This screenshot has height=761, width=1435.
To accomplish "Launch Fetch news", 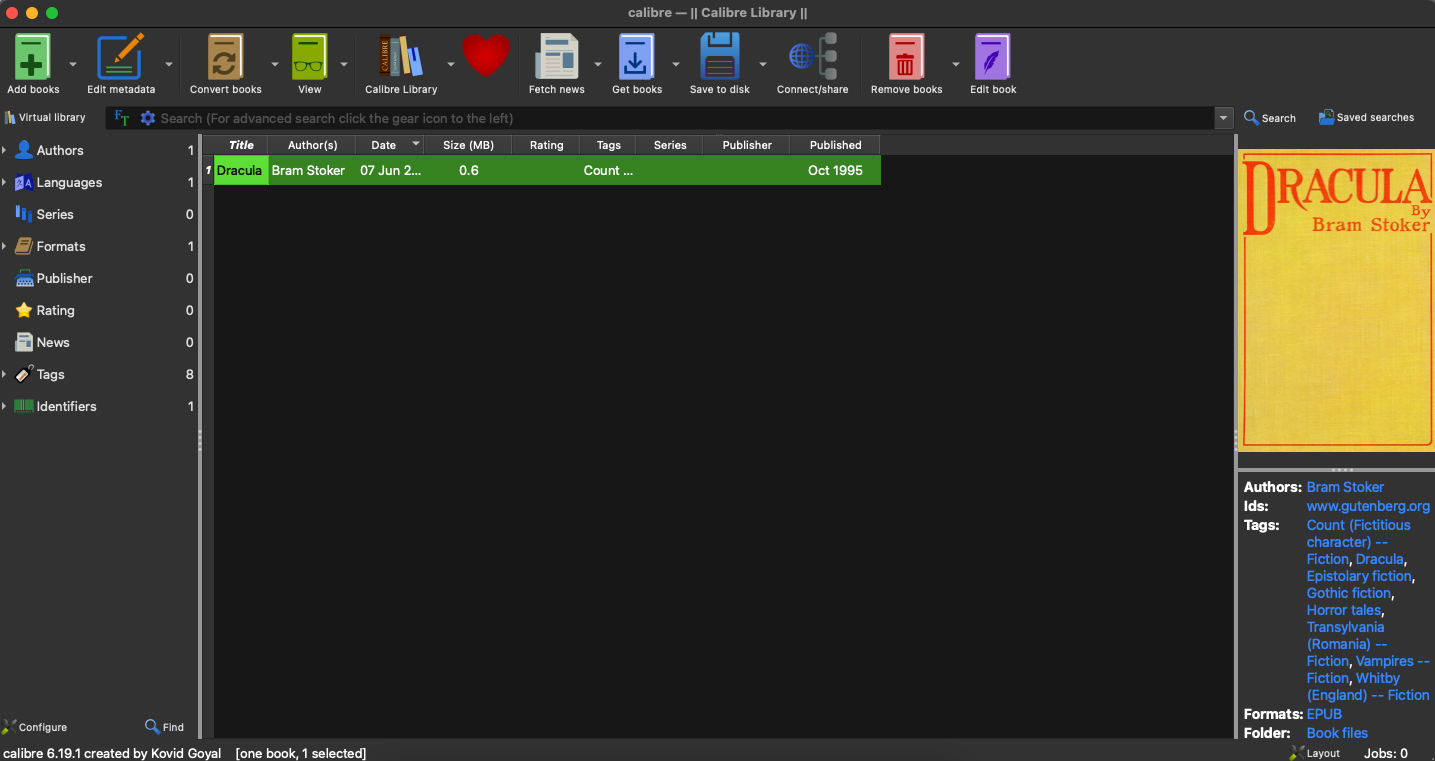I will [557, 55].
